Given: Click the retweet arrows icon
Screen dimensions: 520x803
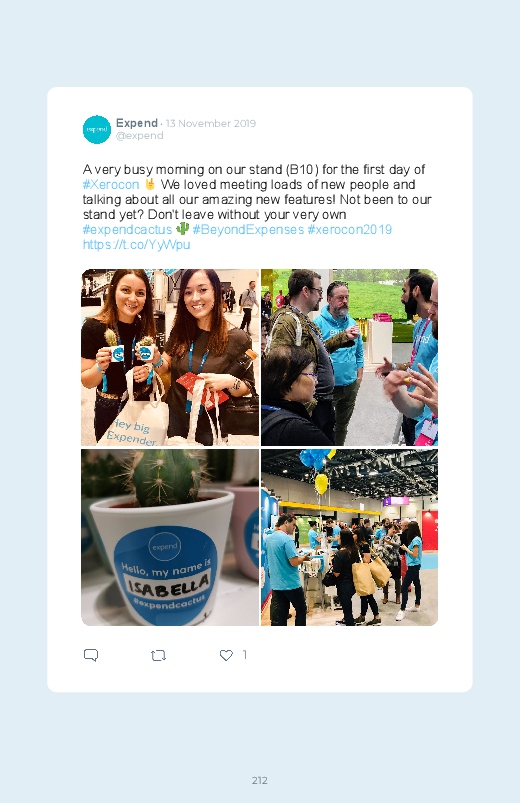Looking at the screenshot, I should point(158,655).
